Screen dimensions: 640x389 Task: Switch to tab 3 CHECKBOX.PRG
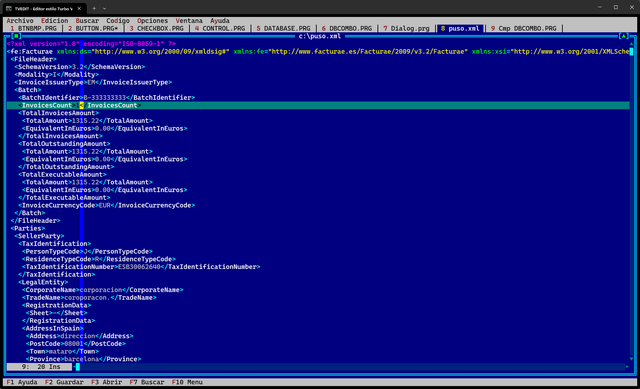point(156,28)
